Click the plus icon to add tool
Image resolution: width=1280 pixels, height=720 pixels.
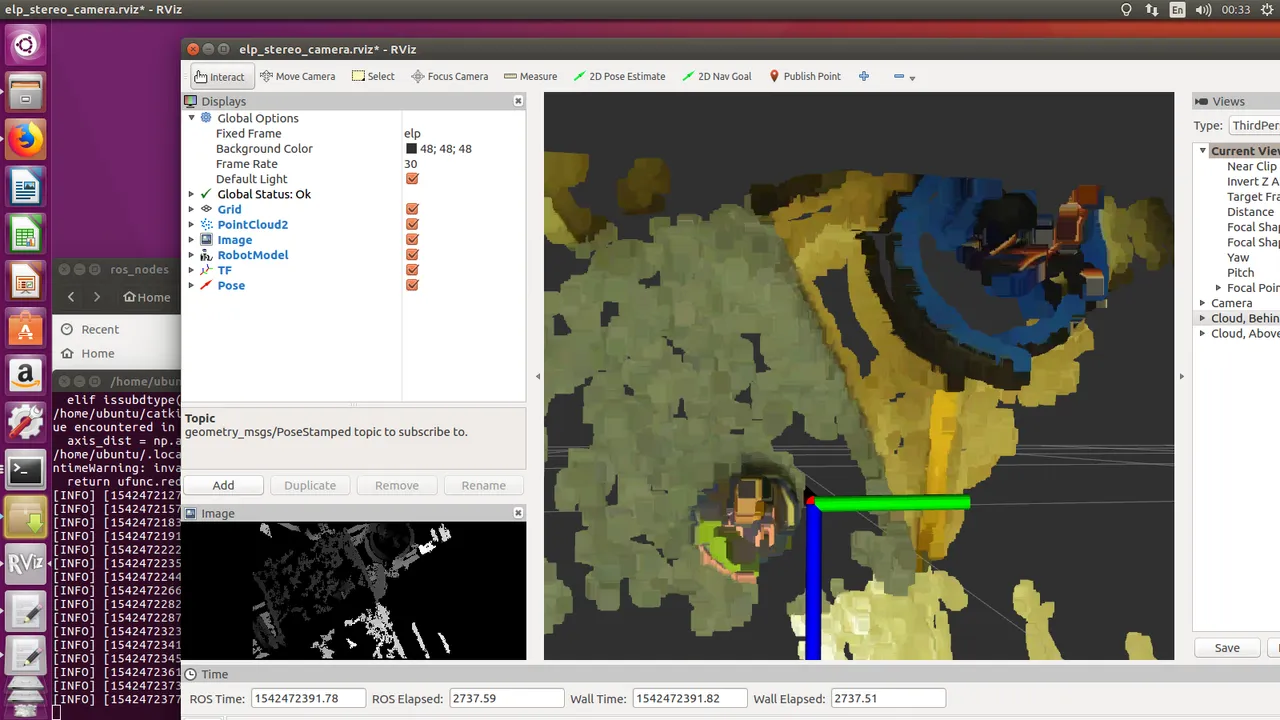click(x=864, y=76)
